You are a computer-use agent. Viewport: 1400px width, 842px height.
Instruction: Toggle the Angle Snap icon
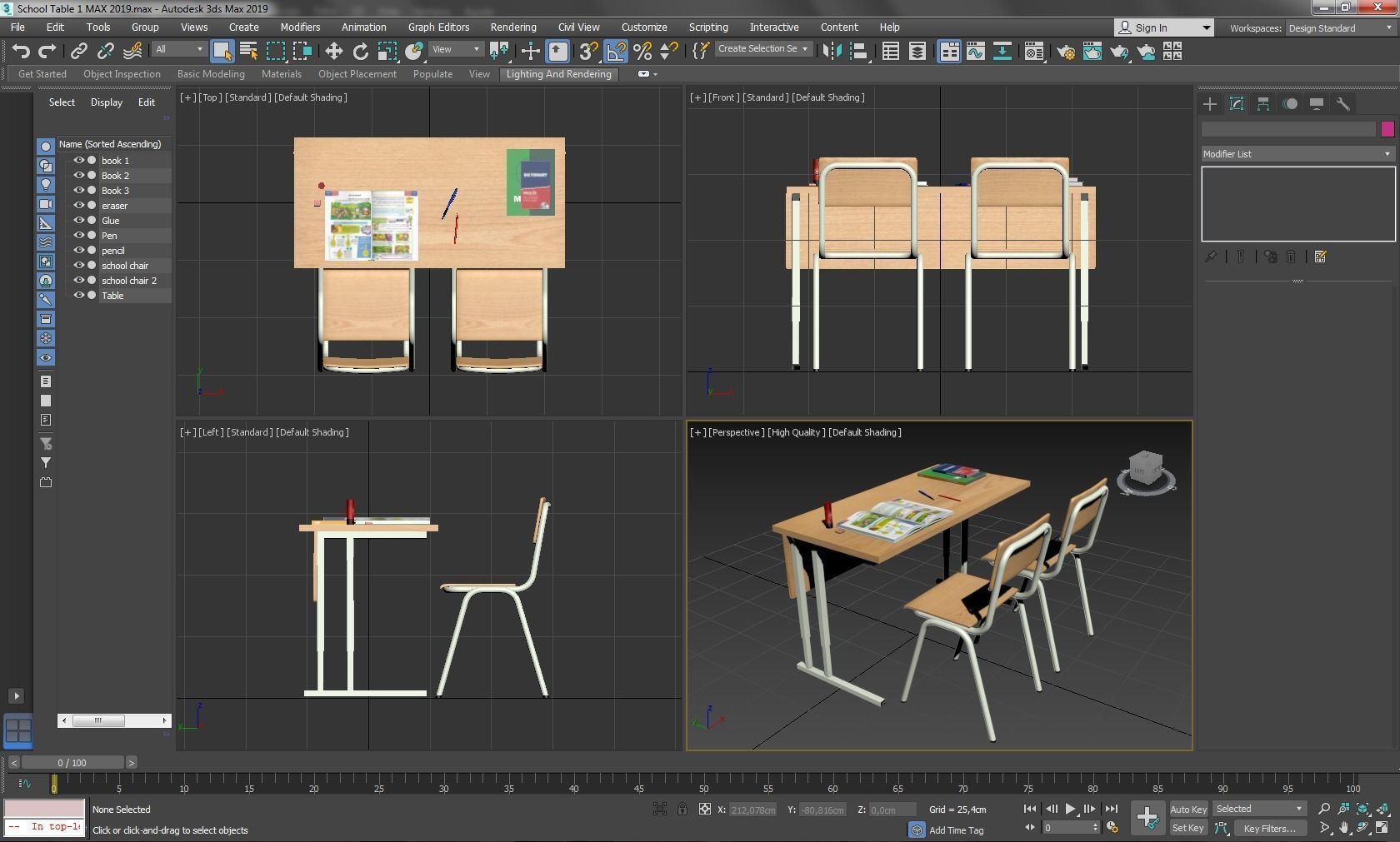(616, 52)
